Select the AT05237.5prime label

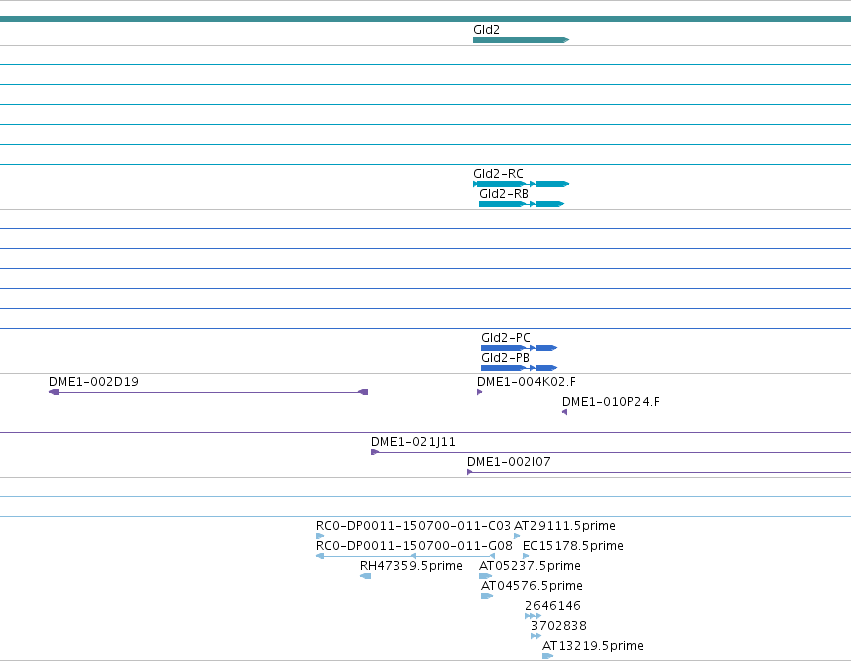[530, 566]
